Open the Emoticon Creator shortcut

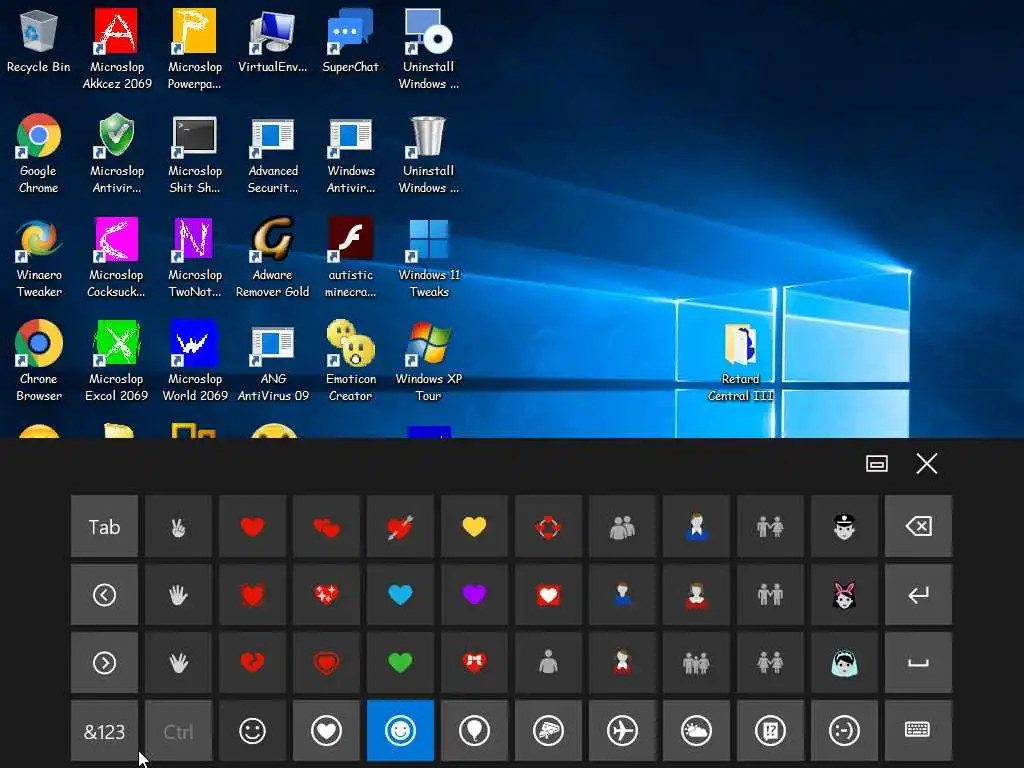(351, 361)
